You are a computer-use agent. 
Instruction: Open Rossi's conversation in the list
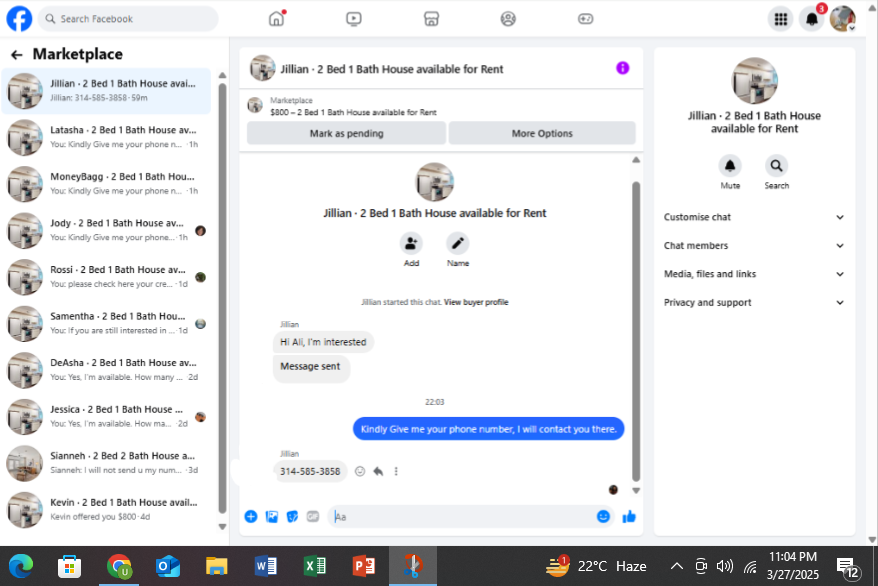point(108,276)
